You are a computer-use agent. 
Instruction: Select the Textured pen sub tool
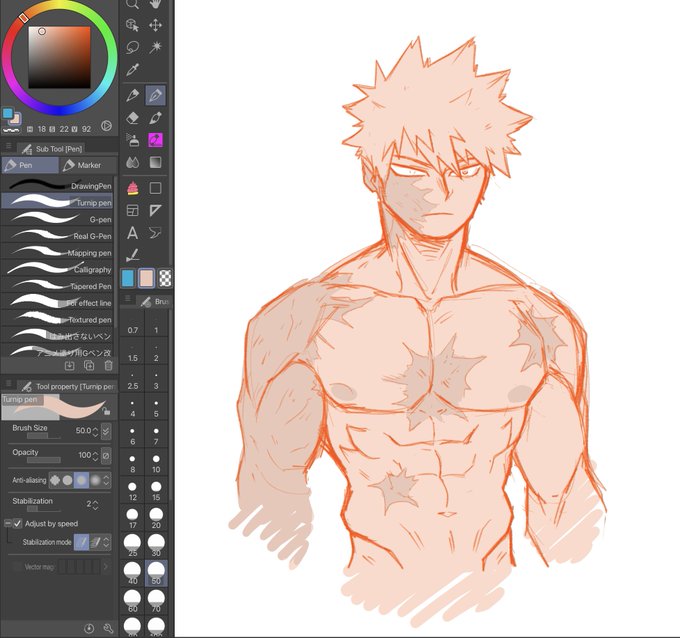click(57, 319)
